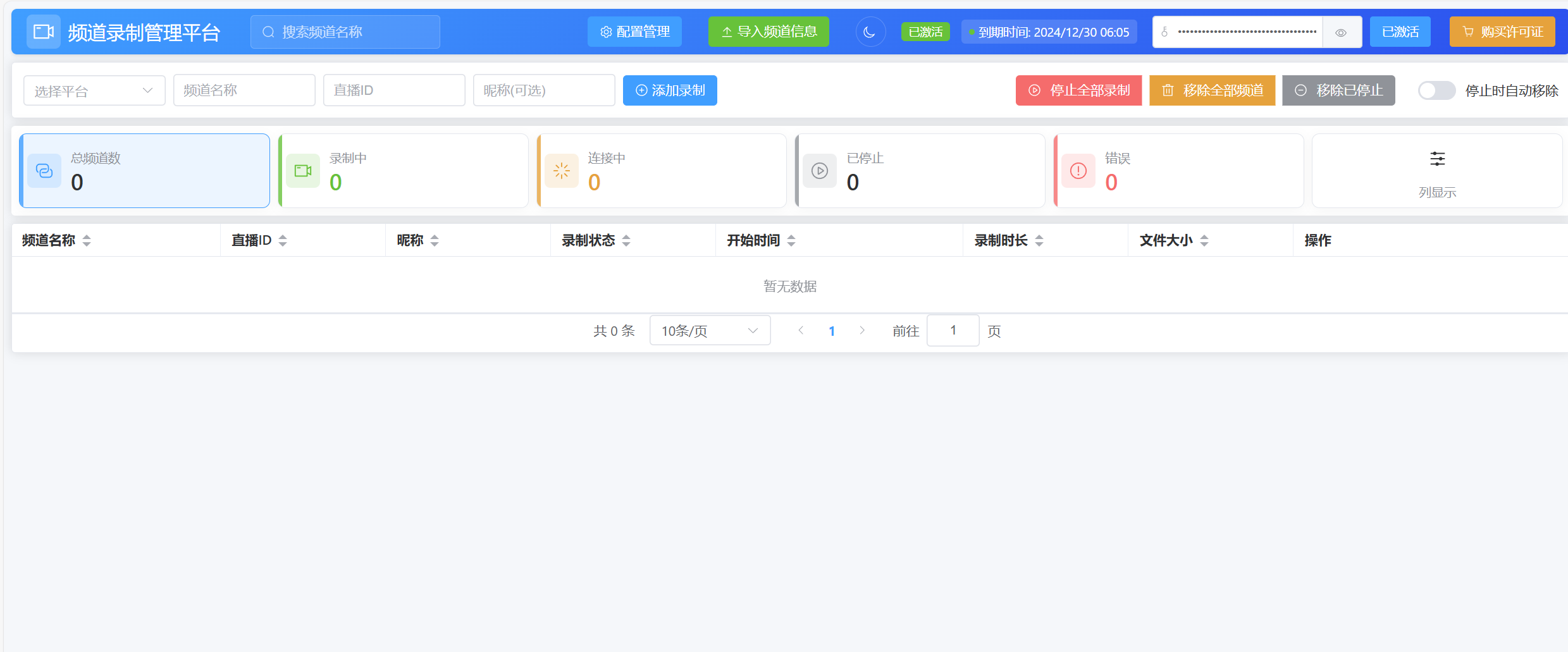Image resolution: width=1568 pixels, height=652 pixels.
Task: Click the 连接中 loading spinner icon
Action: 562,171
